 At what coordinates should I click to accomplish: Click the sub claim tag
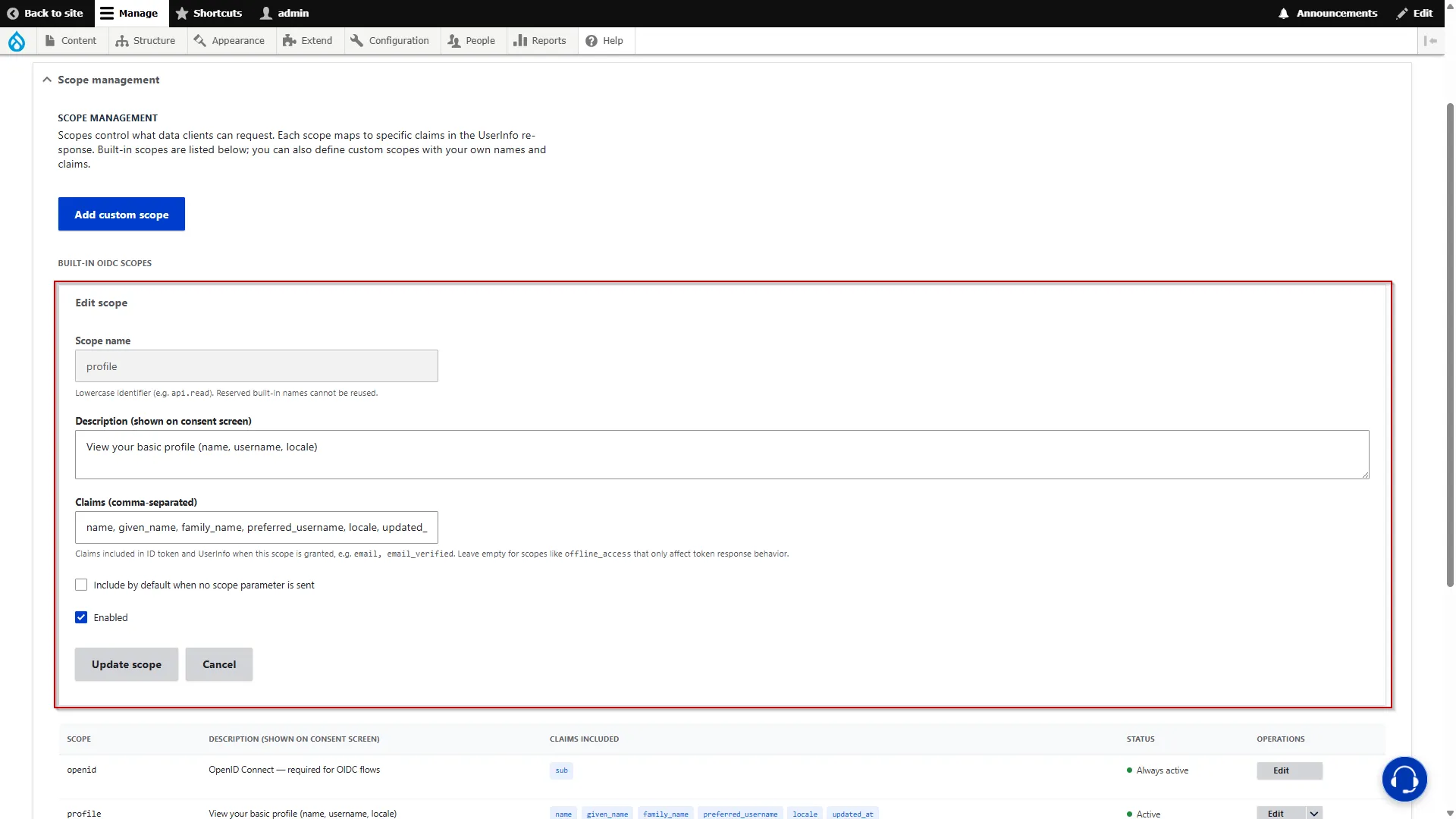point(561,770)
